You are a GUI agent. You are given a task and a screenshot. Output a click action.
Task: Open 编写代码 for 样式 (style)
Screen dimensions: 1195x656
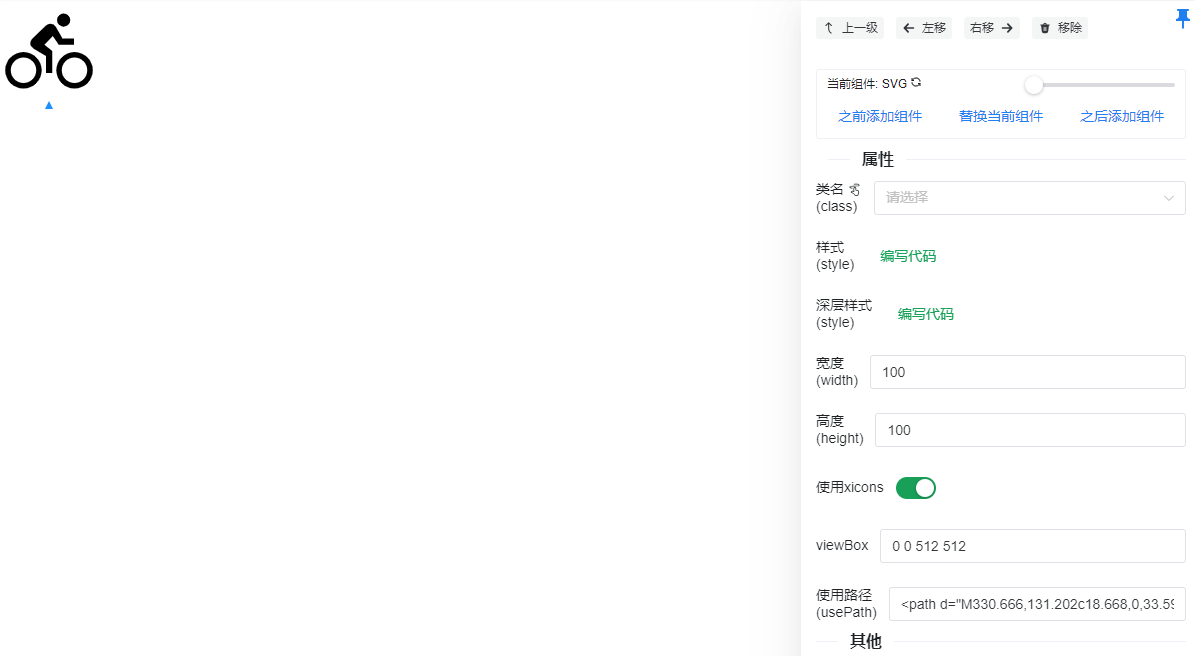coord(908,256)
